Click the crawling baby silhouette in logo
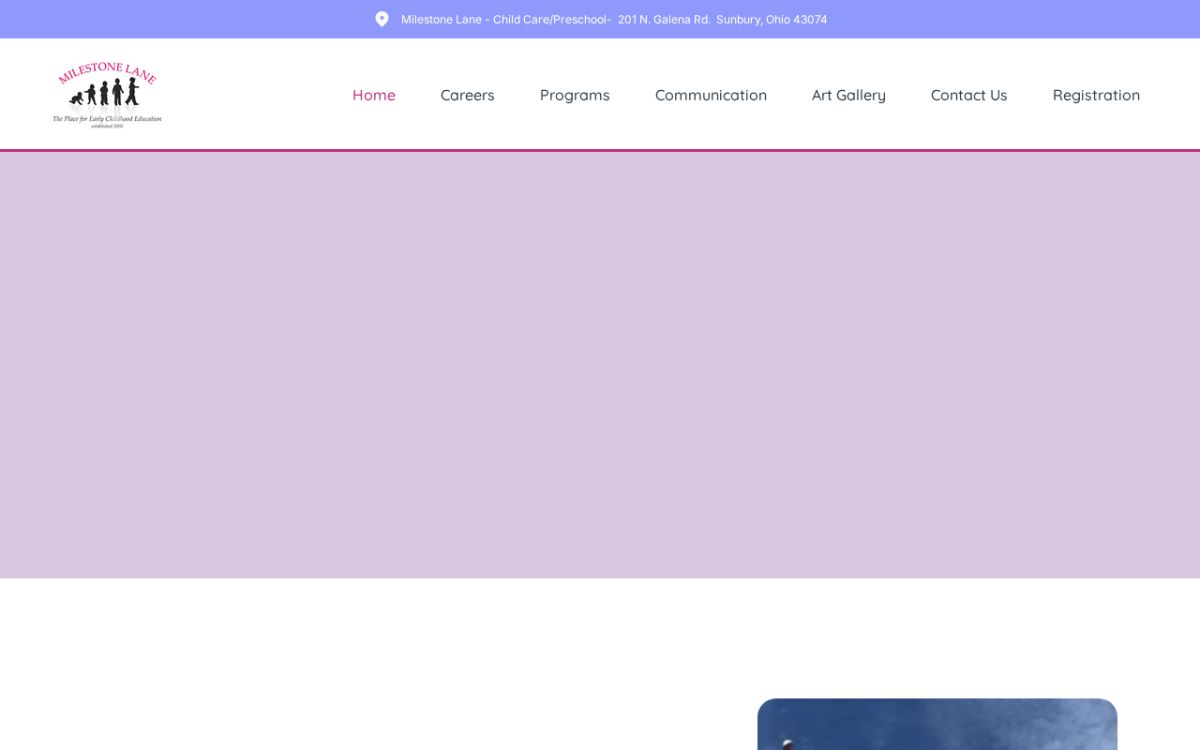 point(76,98)
